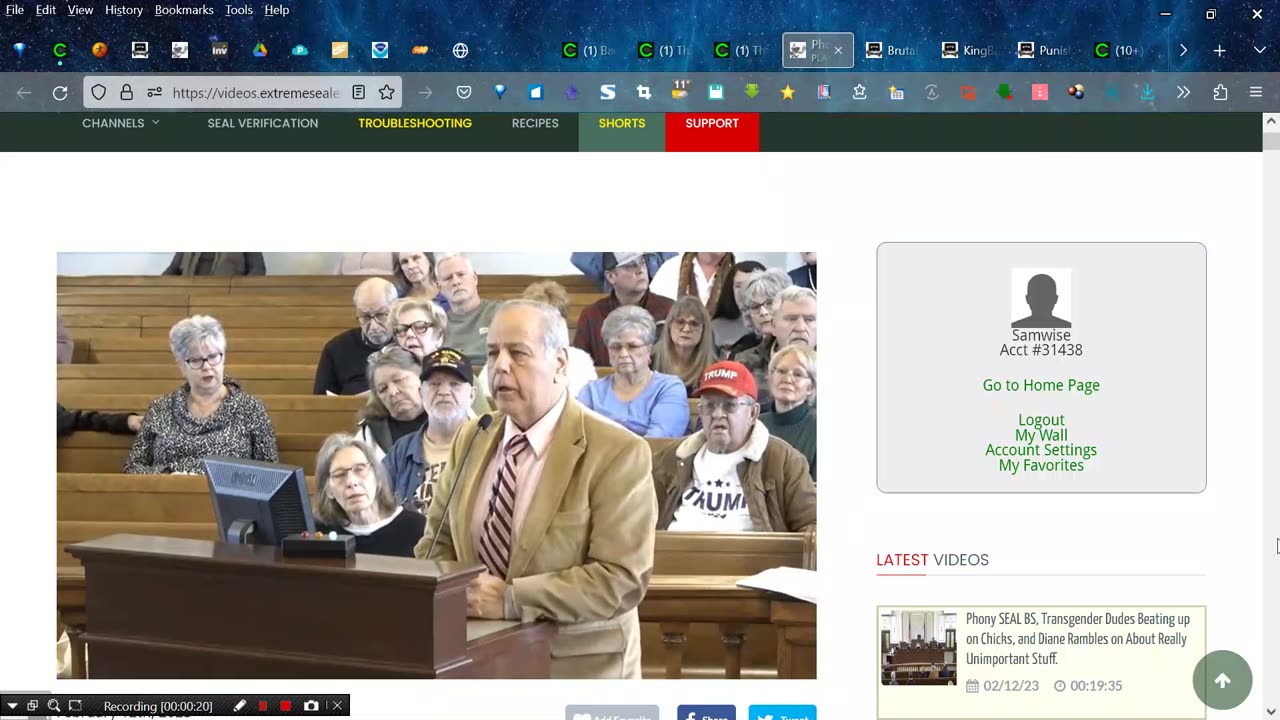Pause recording with the red pause button
Viewport: 1280px width, 720px height.
pos(263,706)
